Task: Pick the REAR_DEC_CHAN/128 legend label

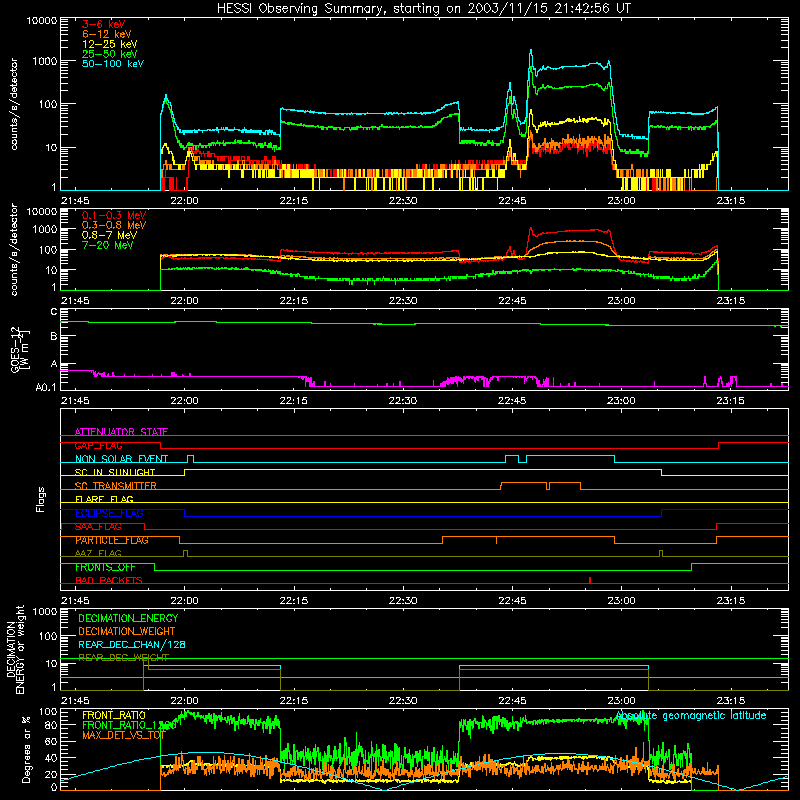Action: 132,644
